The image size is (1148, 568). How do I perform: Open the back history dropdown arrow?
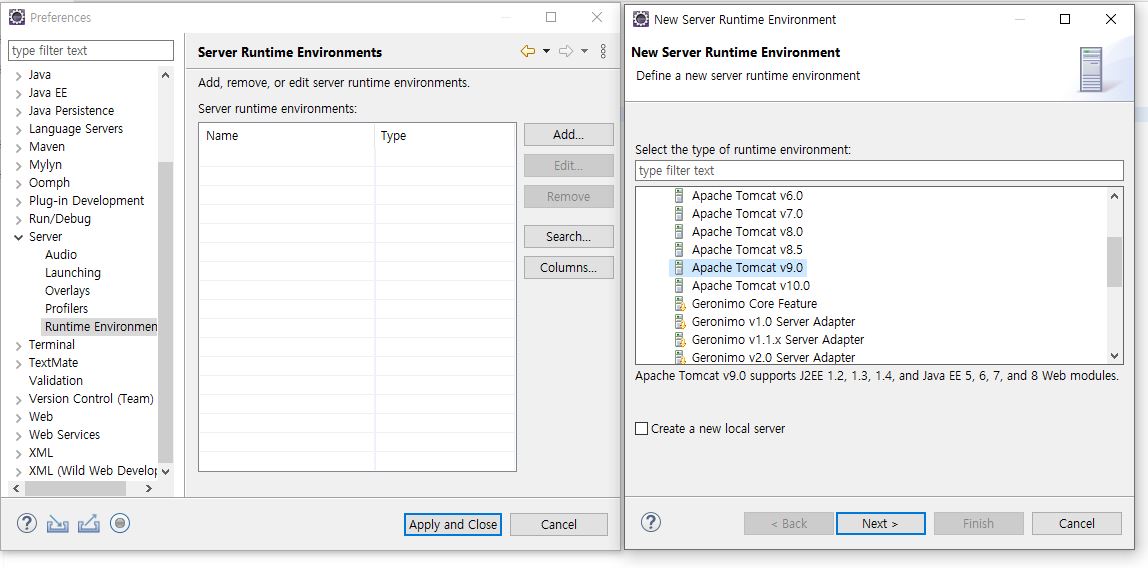click(x=546, y=51)
